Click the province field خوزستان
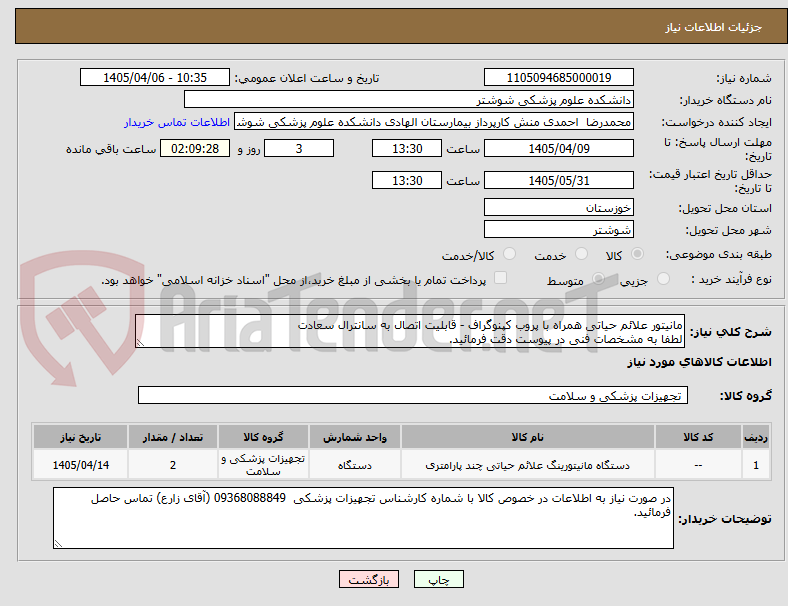The width and height of the screenshot is (788, 606). 558,208
